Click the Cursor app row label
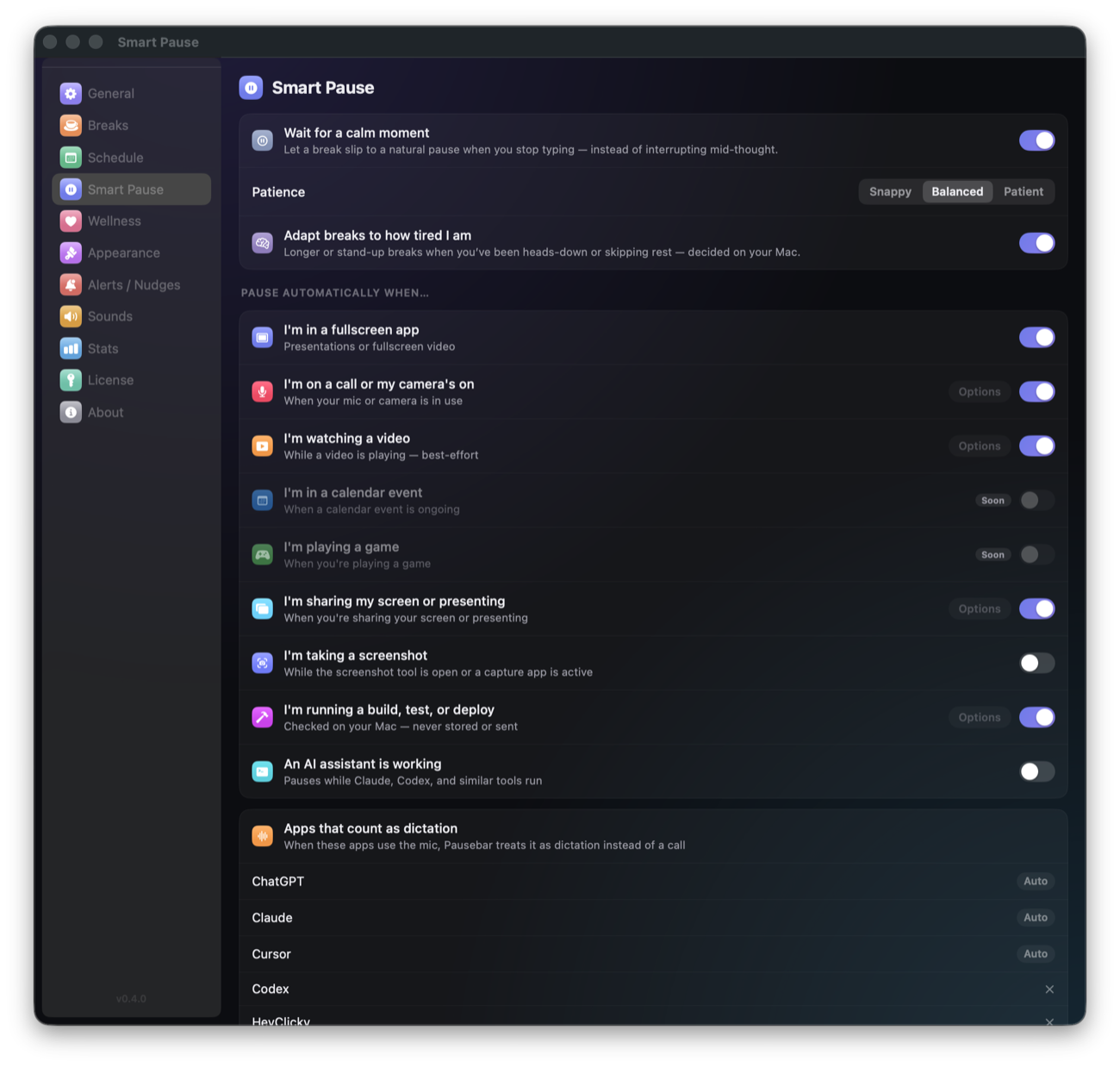This screenshot has height=1067, width=1120. (271, 954)
